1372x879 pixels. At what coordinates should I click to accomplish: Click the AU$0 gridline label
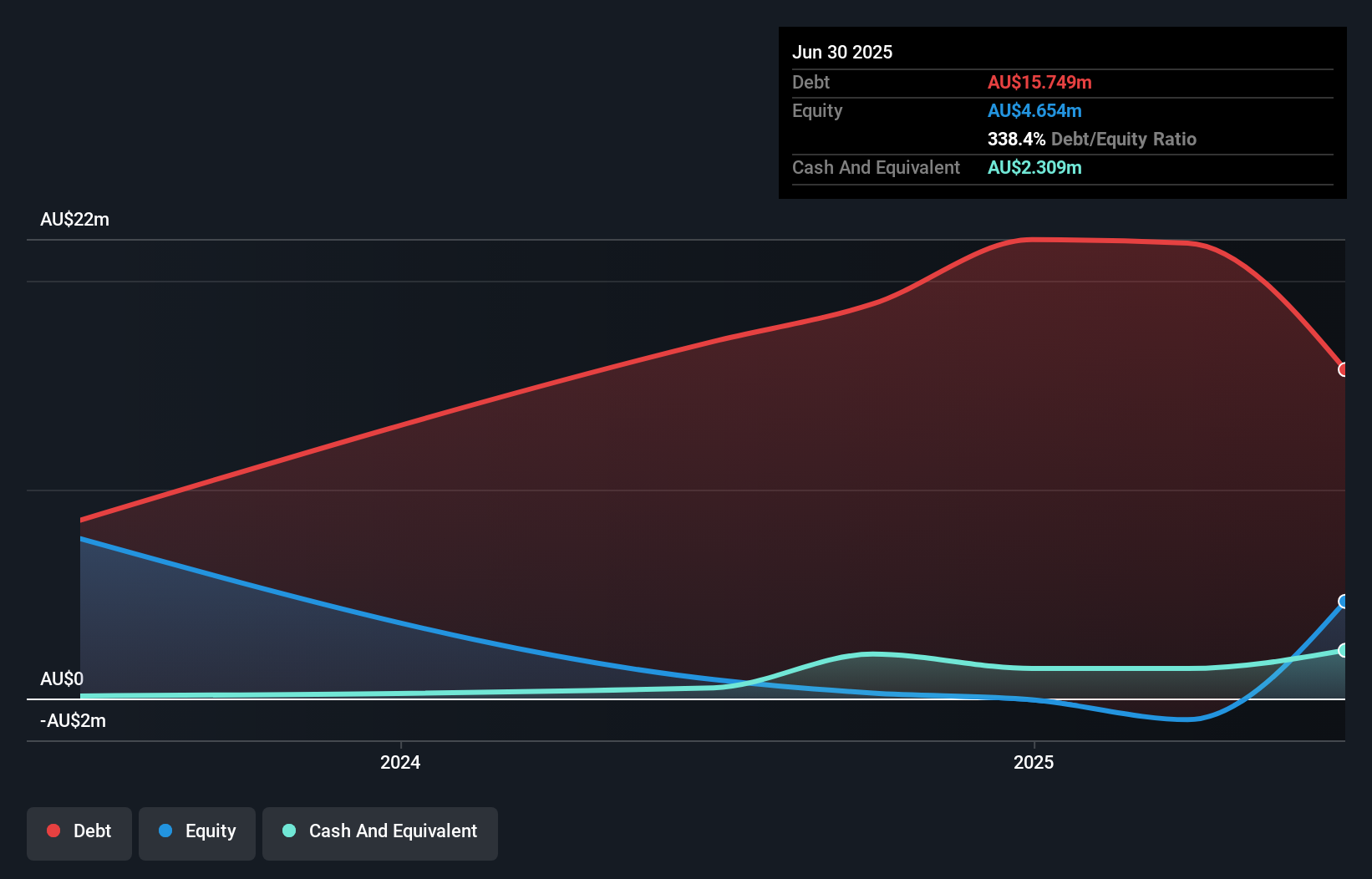62,679
